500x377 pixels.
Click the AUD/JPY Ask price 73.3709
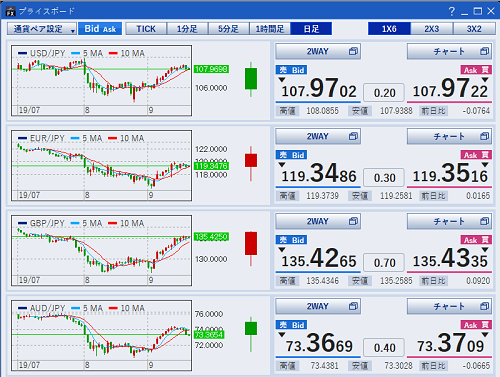click(x=450, y=344)
